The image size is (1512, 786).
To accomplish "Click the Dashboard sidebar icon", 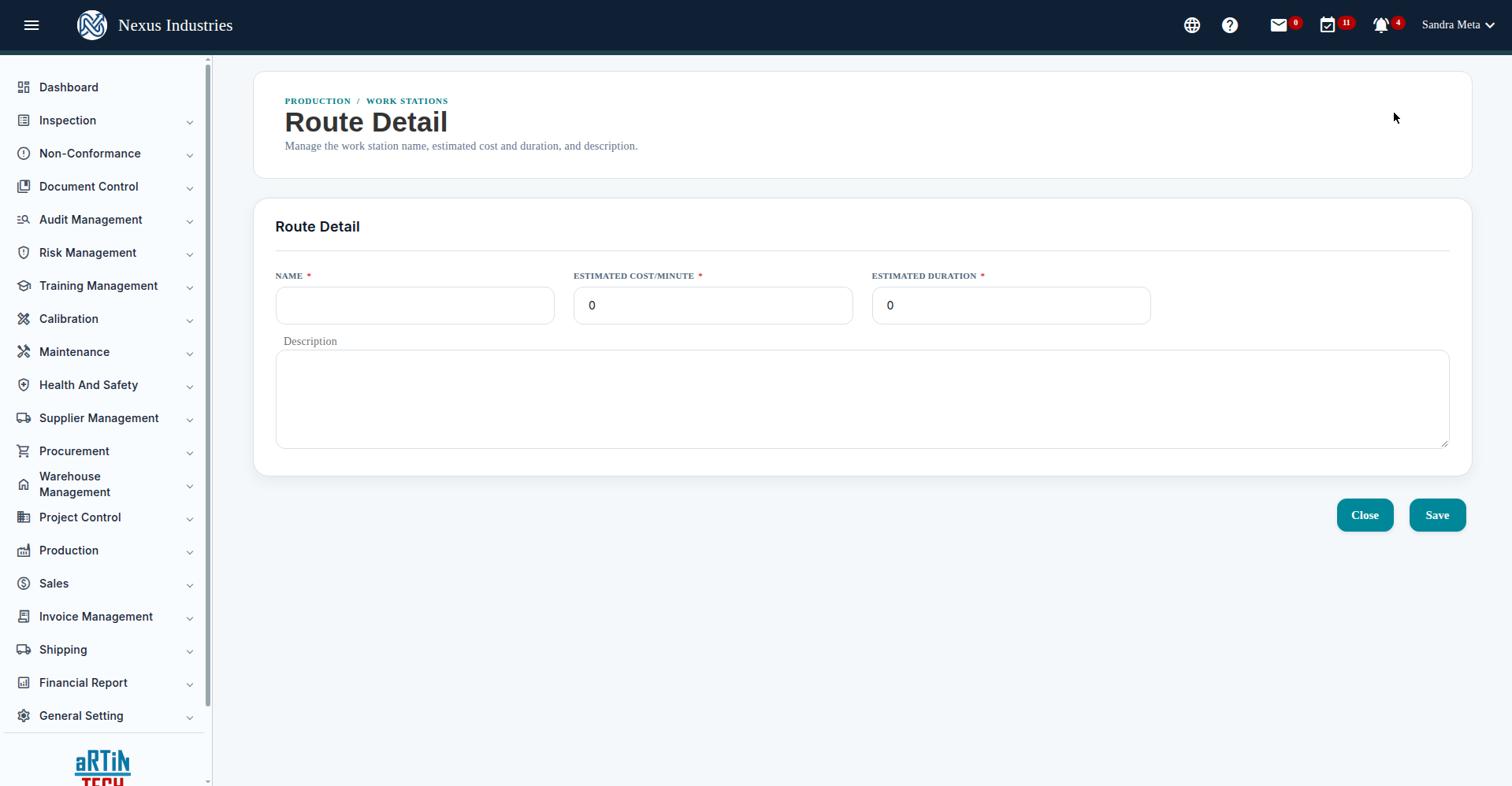I will coord(24,87).
